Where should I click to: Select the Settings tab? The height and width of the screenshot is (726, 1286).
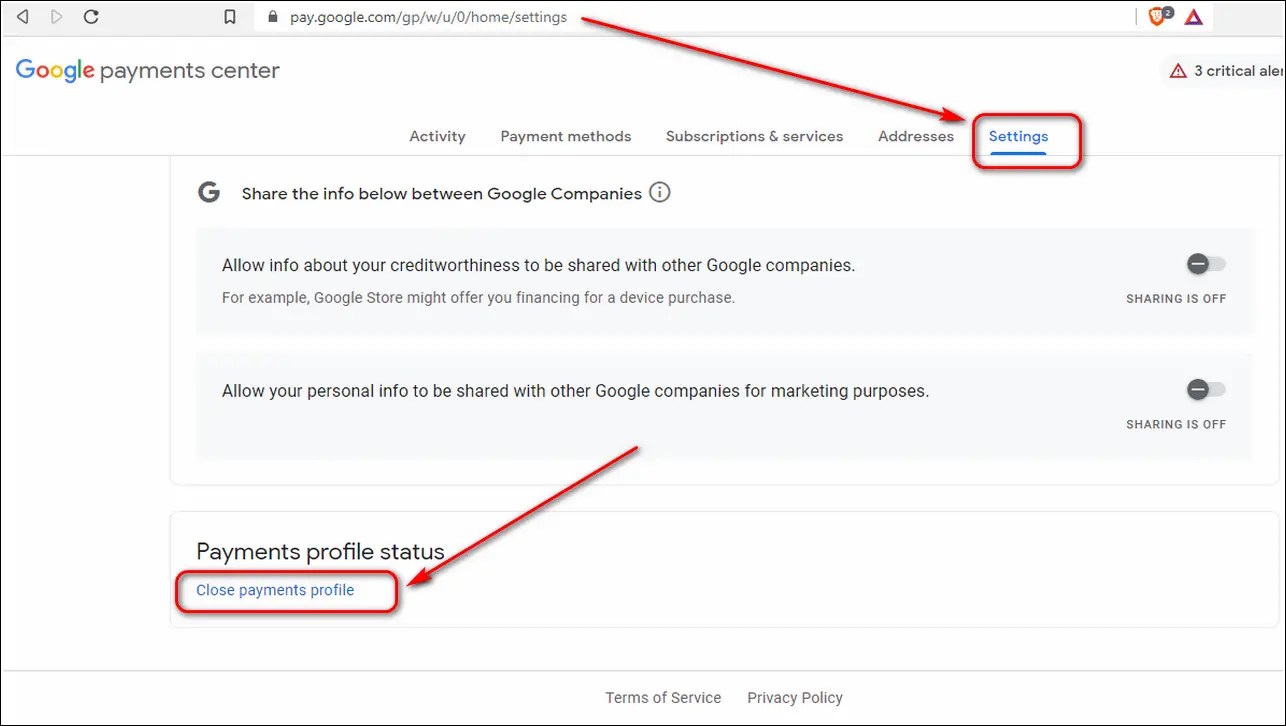tap(1018, 136)
